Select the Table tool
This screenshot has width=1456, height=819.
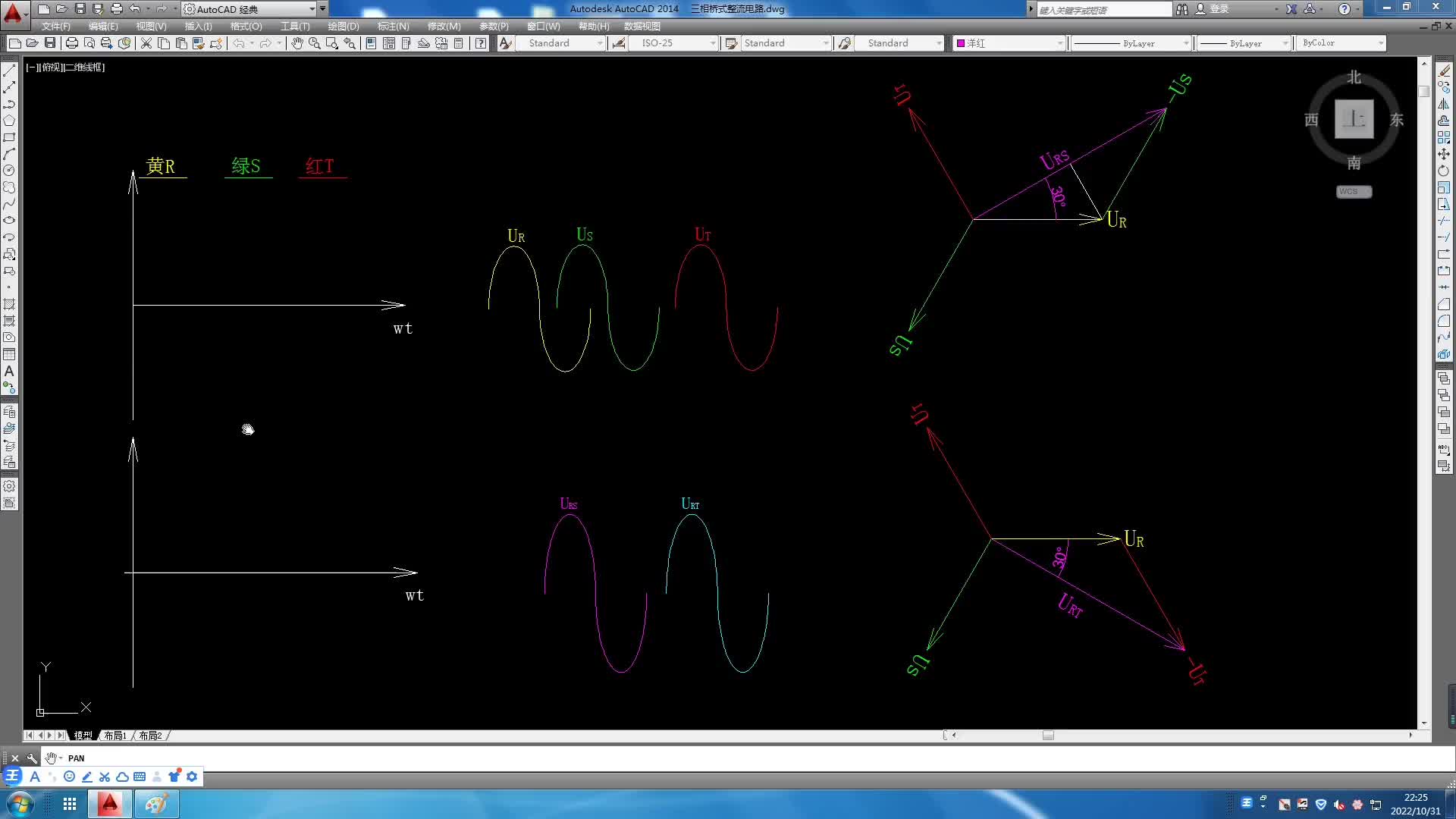coord(9,354)
